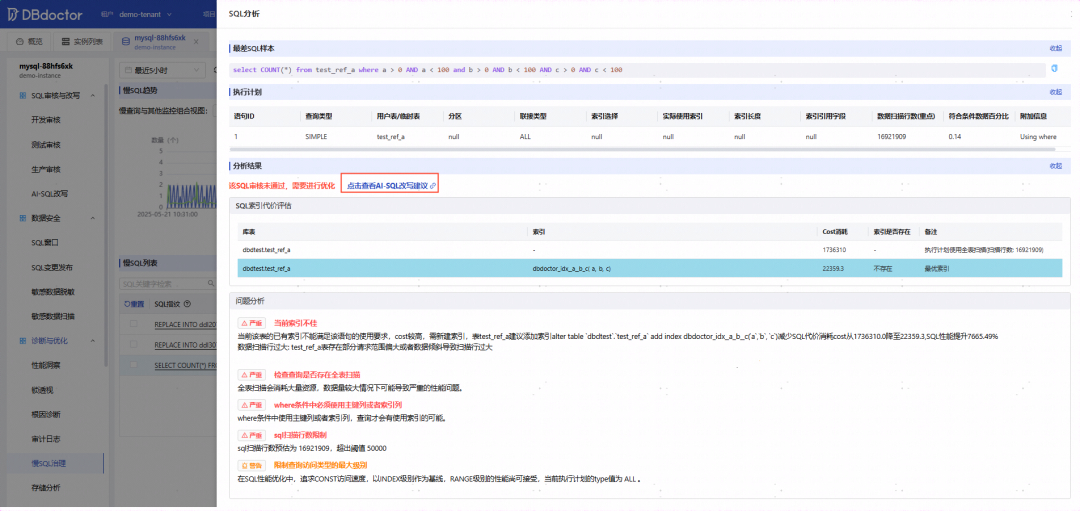1080x511 pixels.
Task: Close the mysql-88hfs6xk instance tab
Action: (x=196, y=42)
